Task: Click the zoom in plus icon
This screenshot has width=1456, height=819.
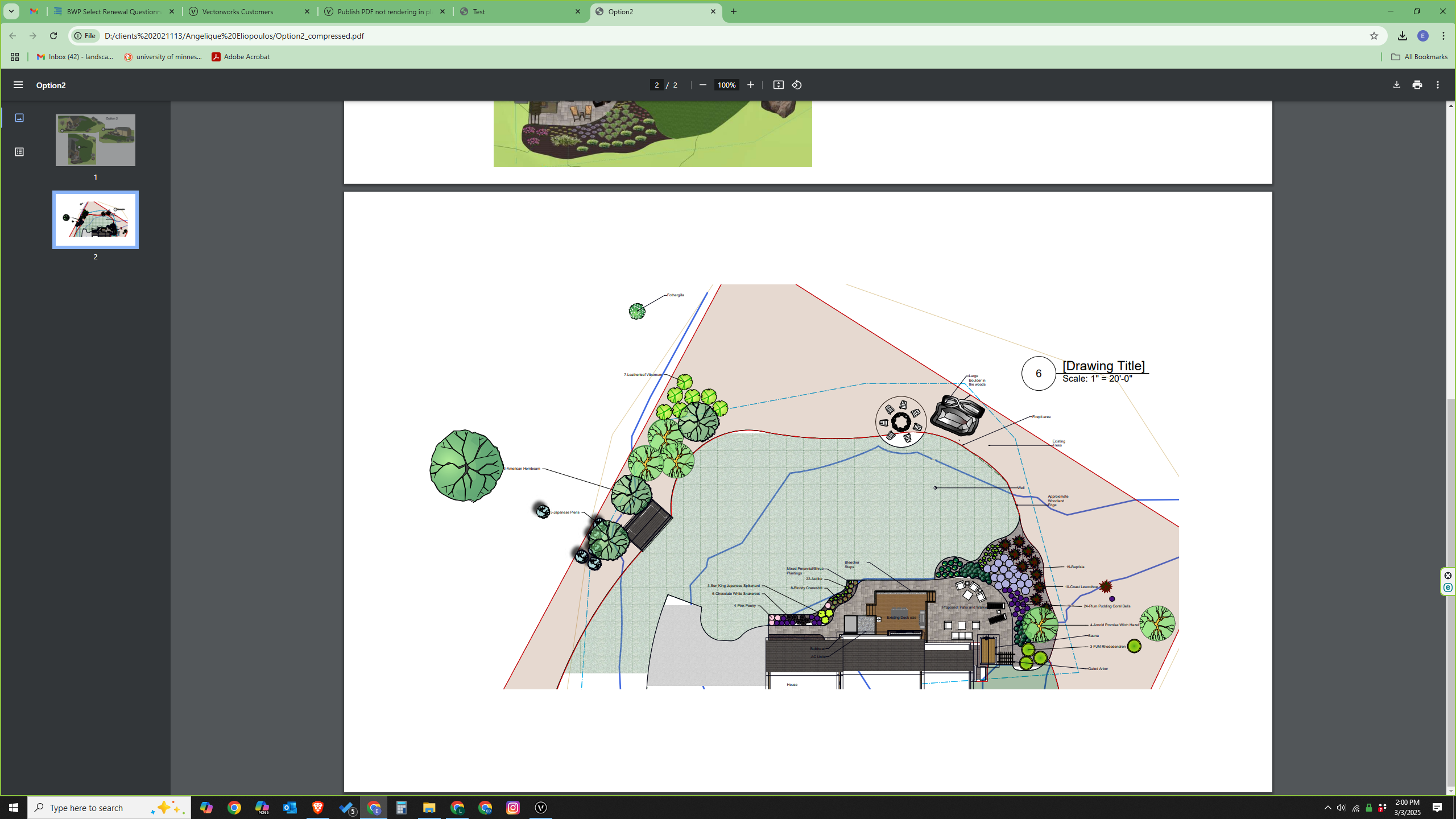Action: [x=751, y=85]
